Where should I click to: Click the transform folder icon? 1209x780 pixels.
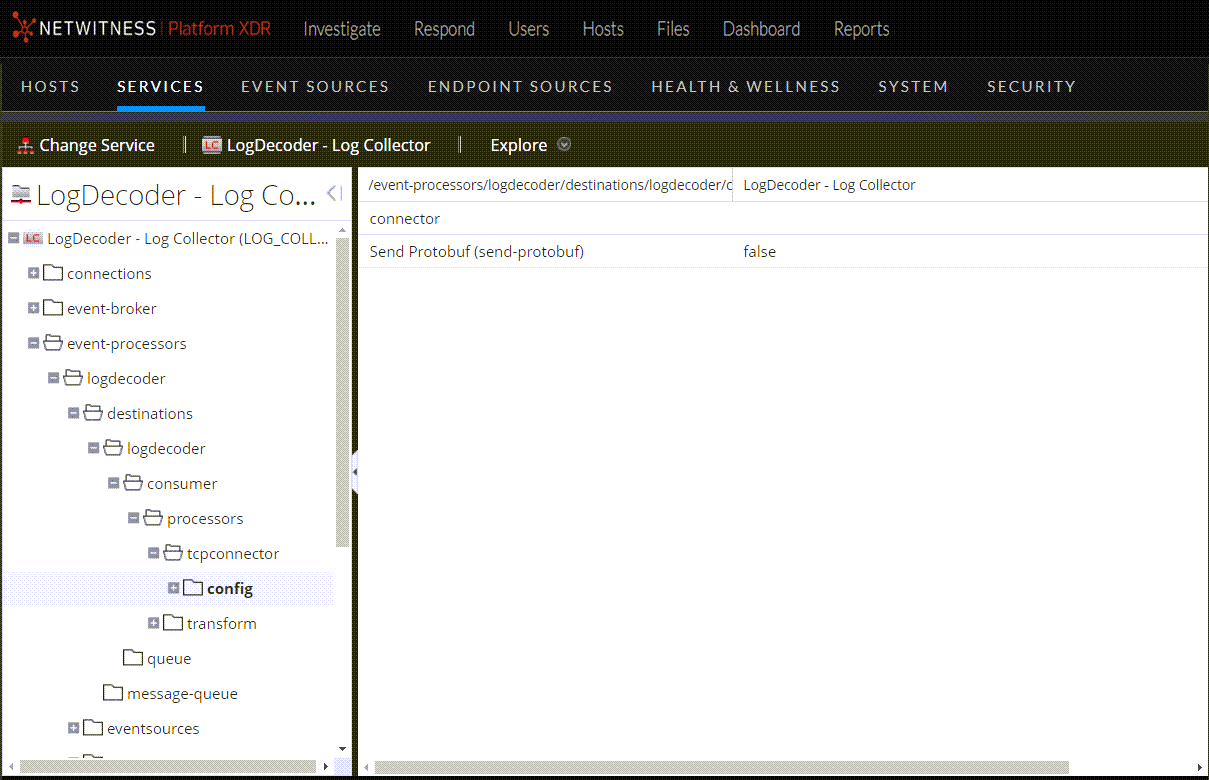click(173, 623)
